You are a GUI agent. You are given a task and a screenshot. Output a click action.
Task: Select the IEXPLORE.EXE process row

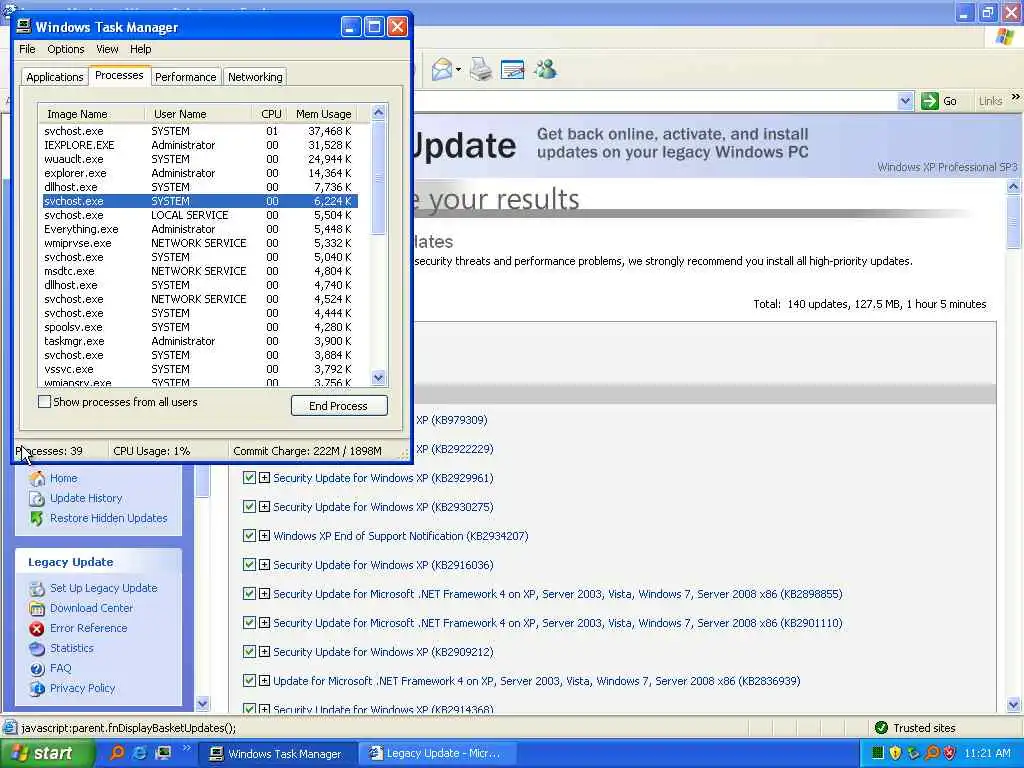199,145
